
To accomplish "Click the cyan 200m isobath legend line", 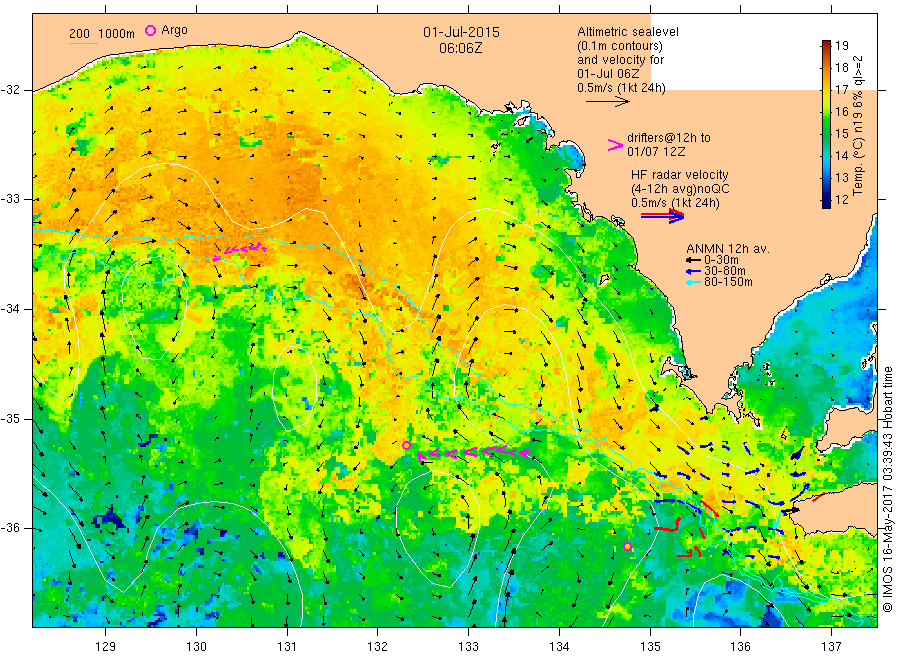I will coord(83,42).
